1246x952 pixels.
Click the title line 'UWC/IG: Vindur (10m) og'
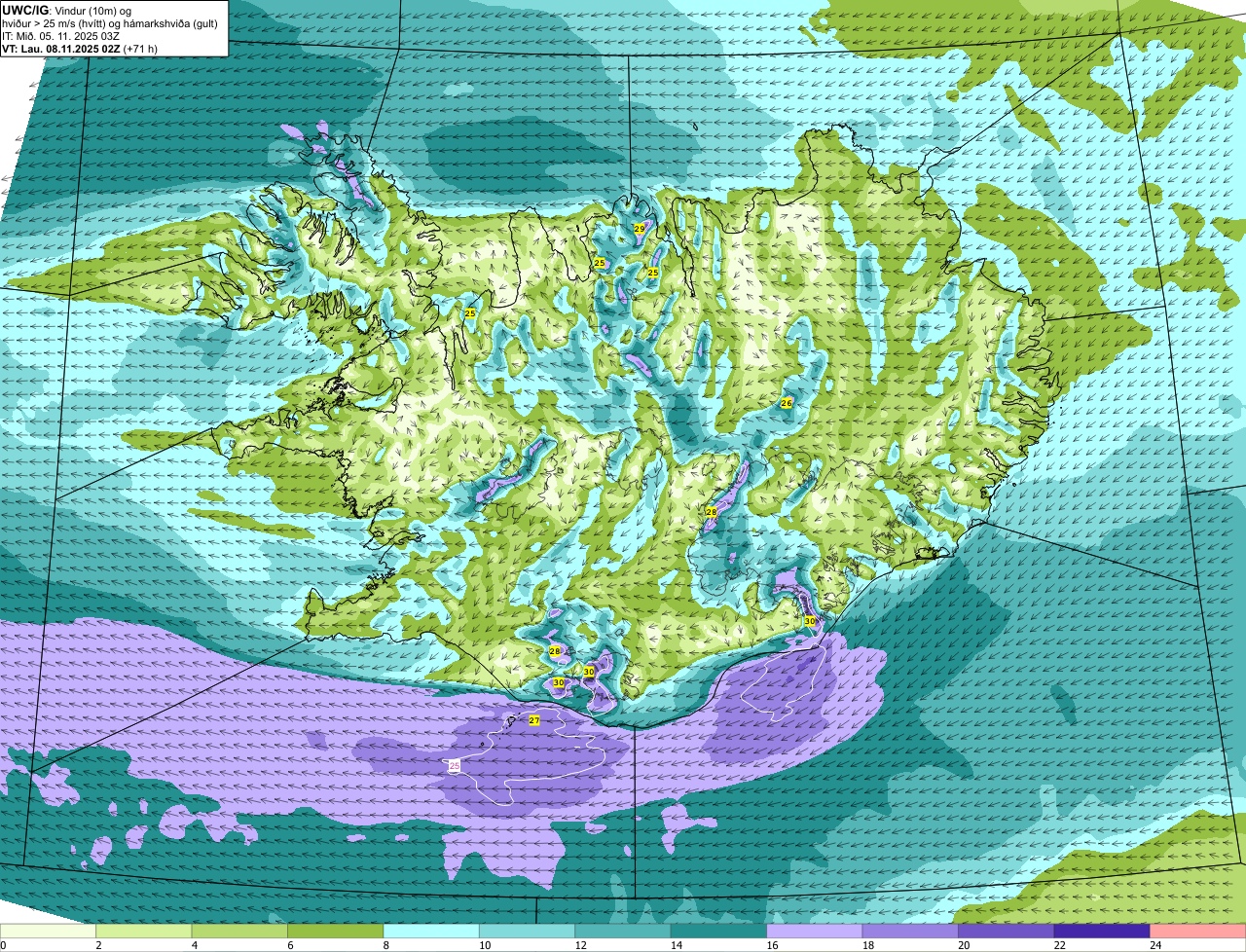pyautogui.click(x=67, y=10)
